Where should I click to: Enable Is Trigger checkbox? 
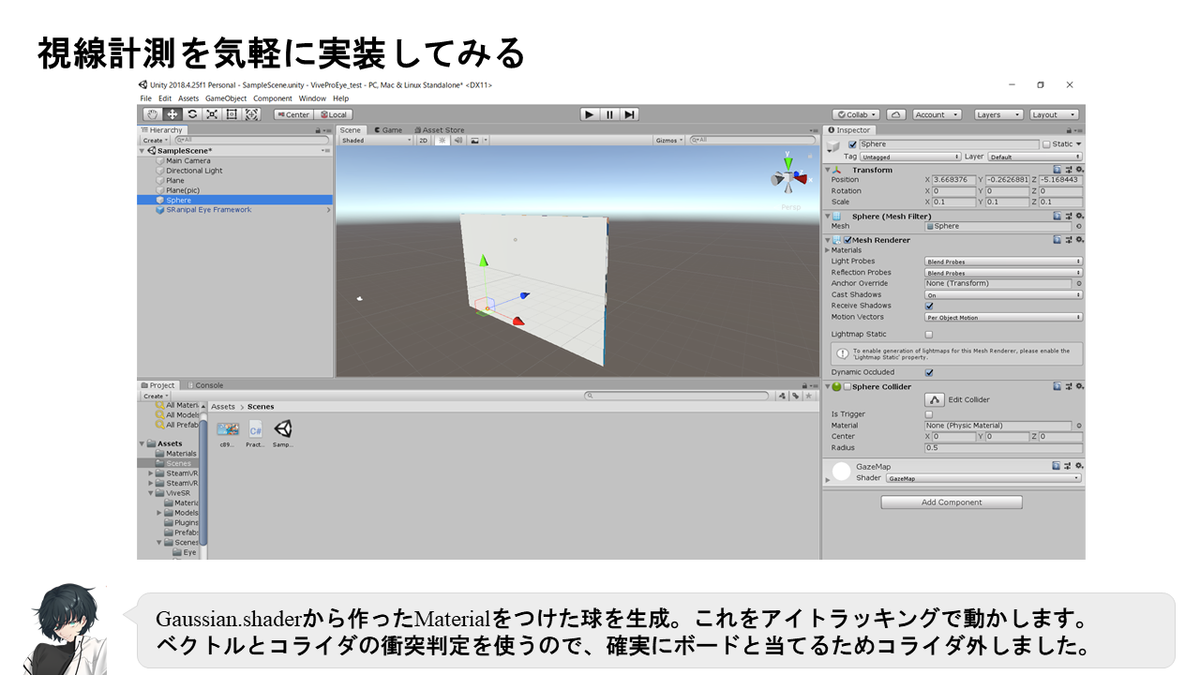coord(929,414)
